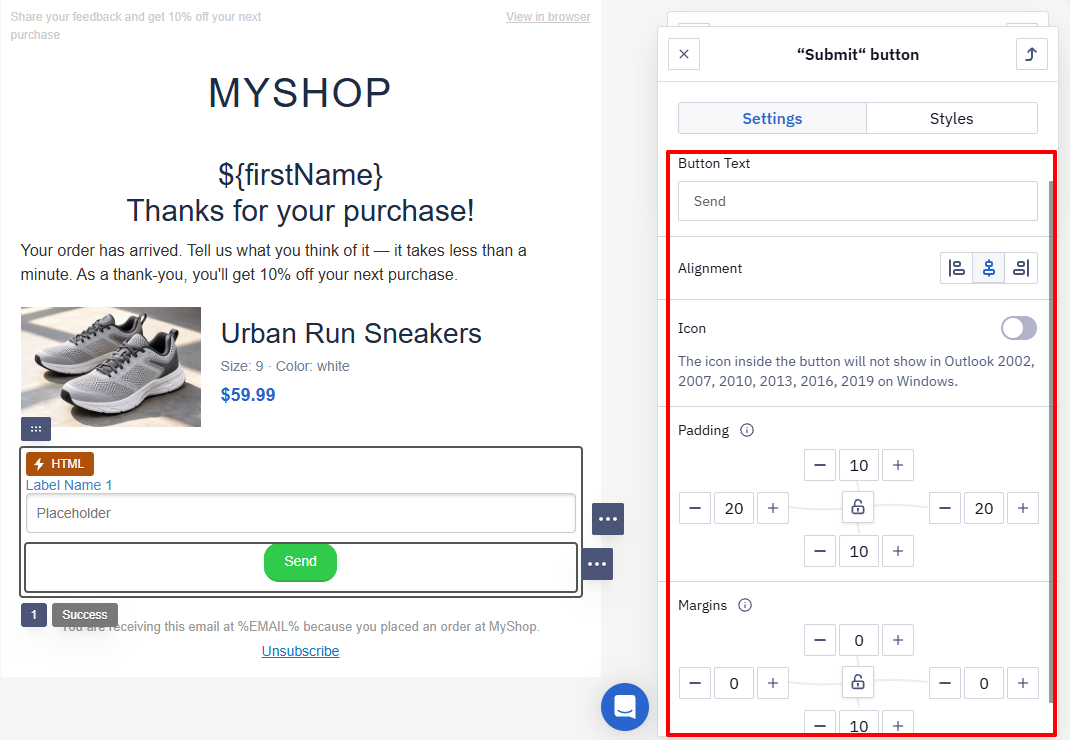Decrease bottom padding with minus button
1070x740 pixels.
[820, 551]
